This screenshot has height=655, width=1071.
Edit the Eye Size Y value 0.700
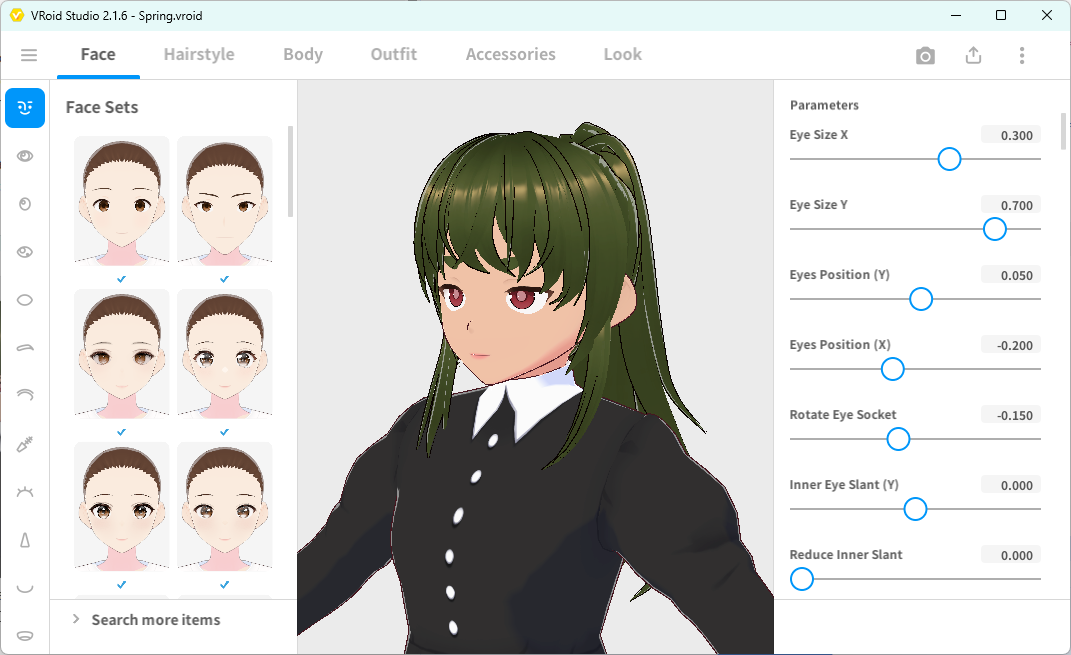[x=1011, y=205]
